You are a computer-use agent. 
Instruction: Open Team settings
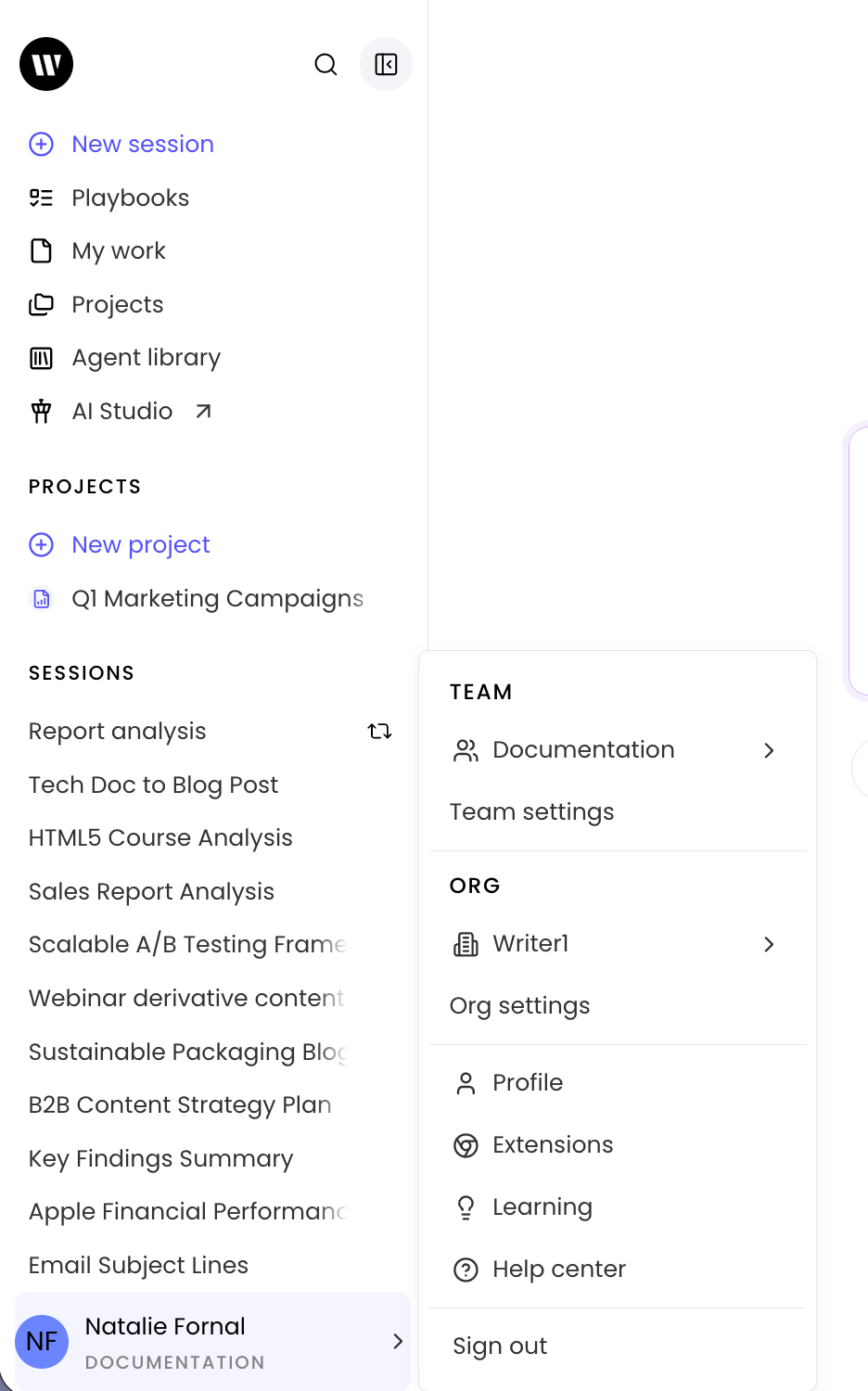tap(532, 811)
